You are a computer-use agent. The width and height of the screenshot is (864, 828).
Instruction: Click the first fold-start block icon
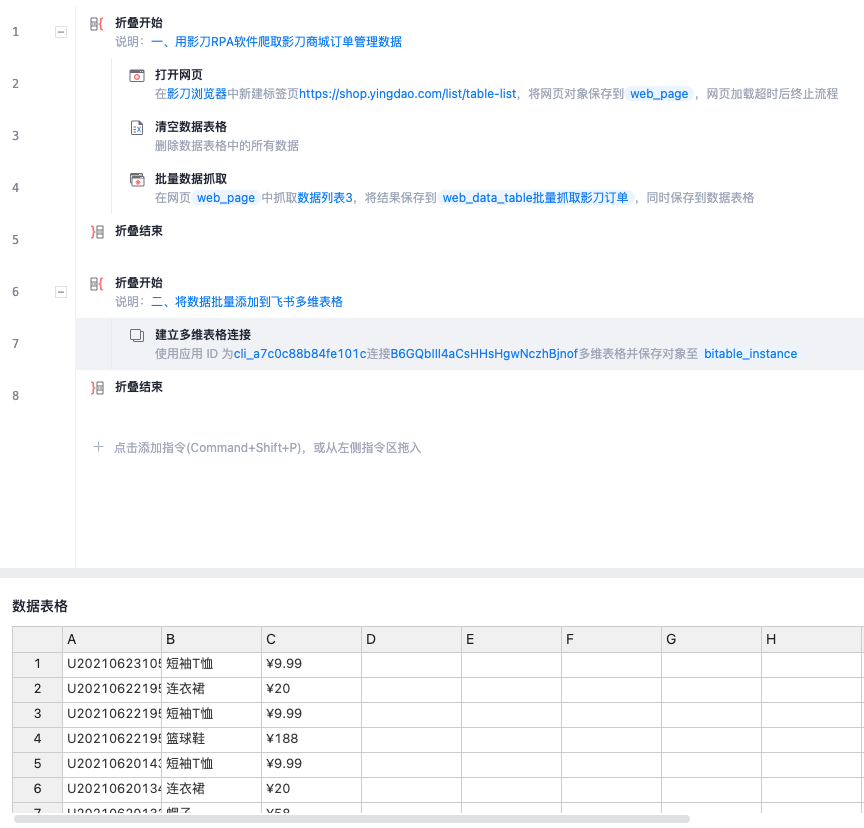[97, 23]
